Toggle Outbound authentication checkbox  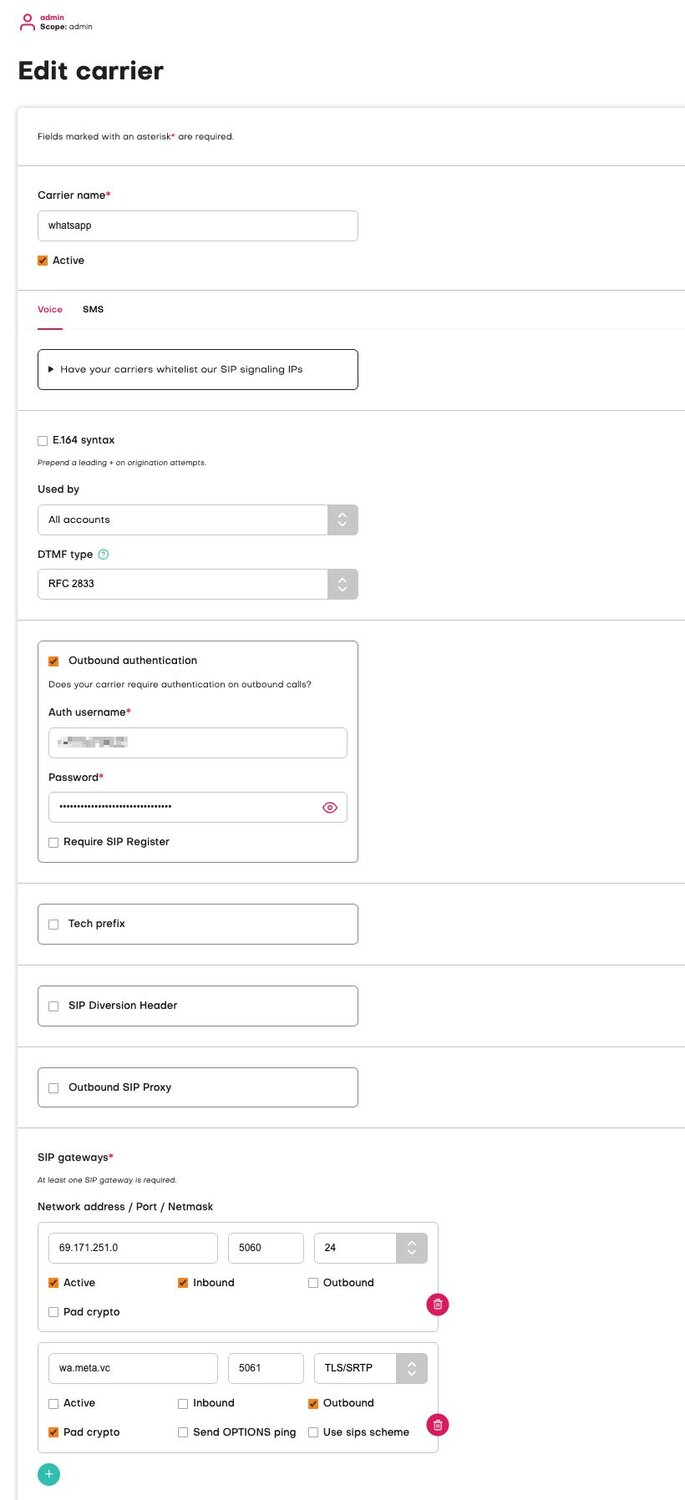tap(54, 661)
